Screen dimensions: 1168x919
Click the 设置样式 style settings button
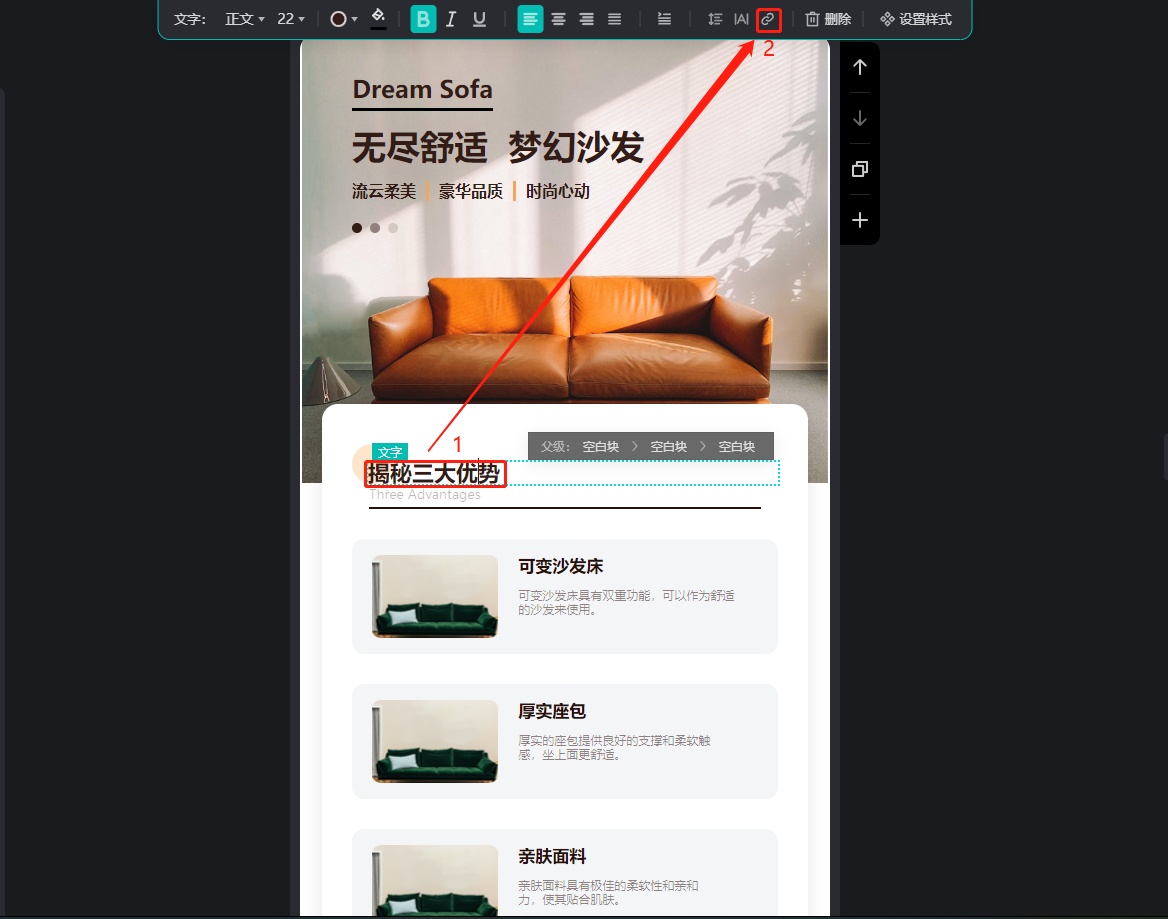[915, 19]
